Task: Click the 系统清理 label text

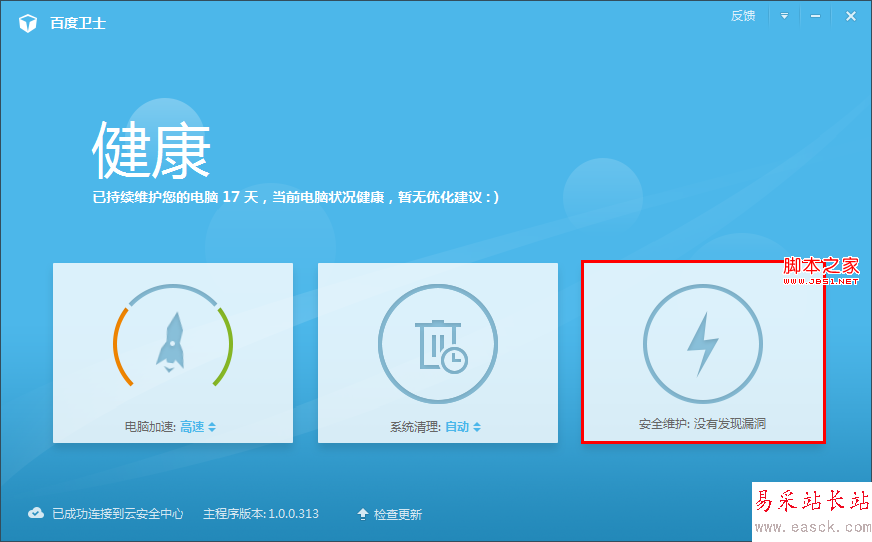Action: click(415, 427)
